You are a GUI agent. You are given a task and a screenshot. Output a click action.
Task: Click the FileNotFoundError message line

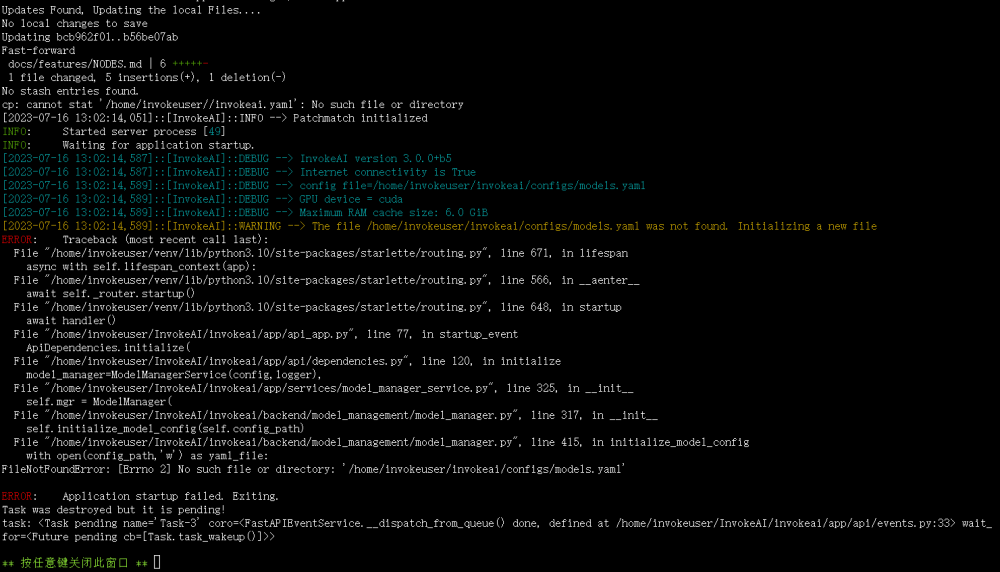click(x=313, y=469)
